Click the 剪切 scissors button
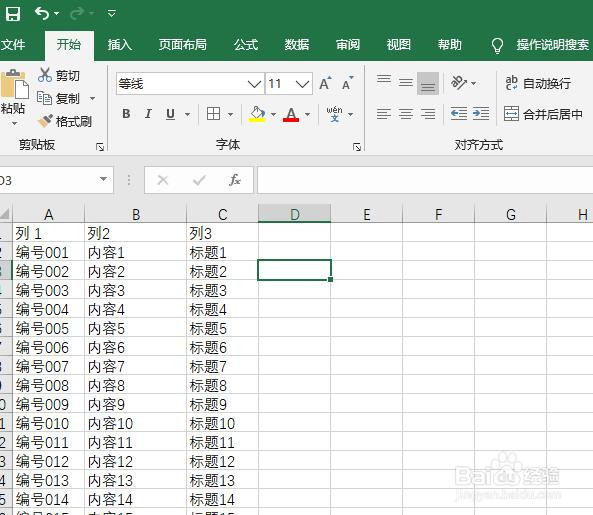This screenshot has width=593, height=515. (59, 76)
